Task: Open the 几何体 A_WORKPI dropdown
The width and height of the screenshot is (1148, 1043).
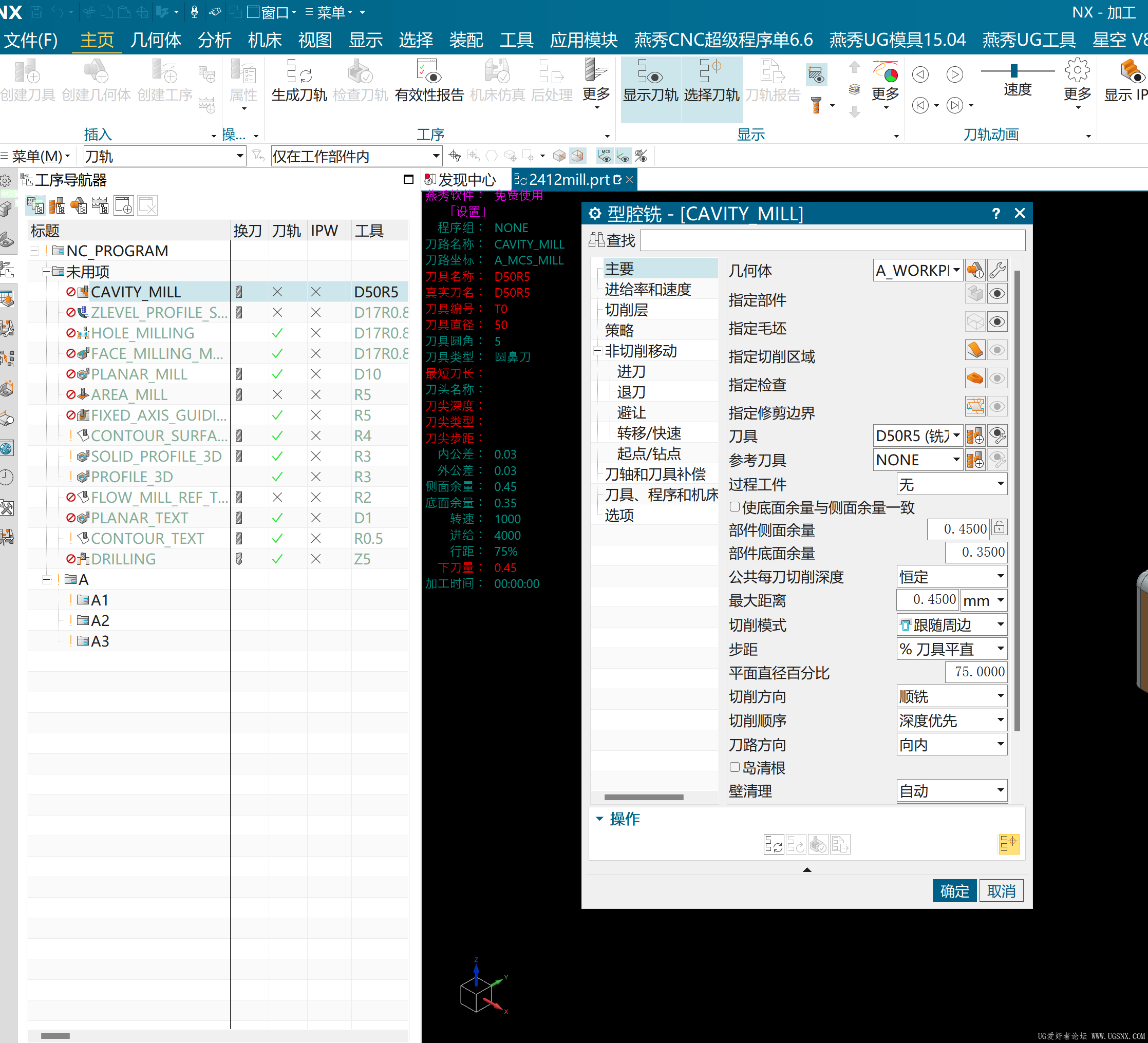Action: [x=918, y=270]
